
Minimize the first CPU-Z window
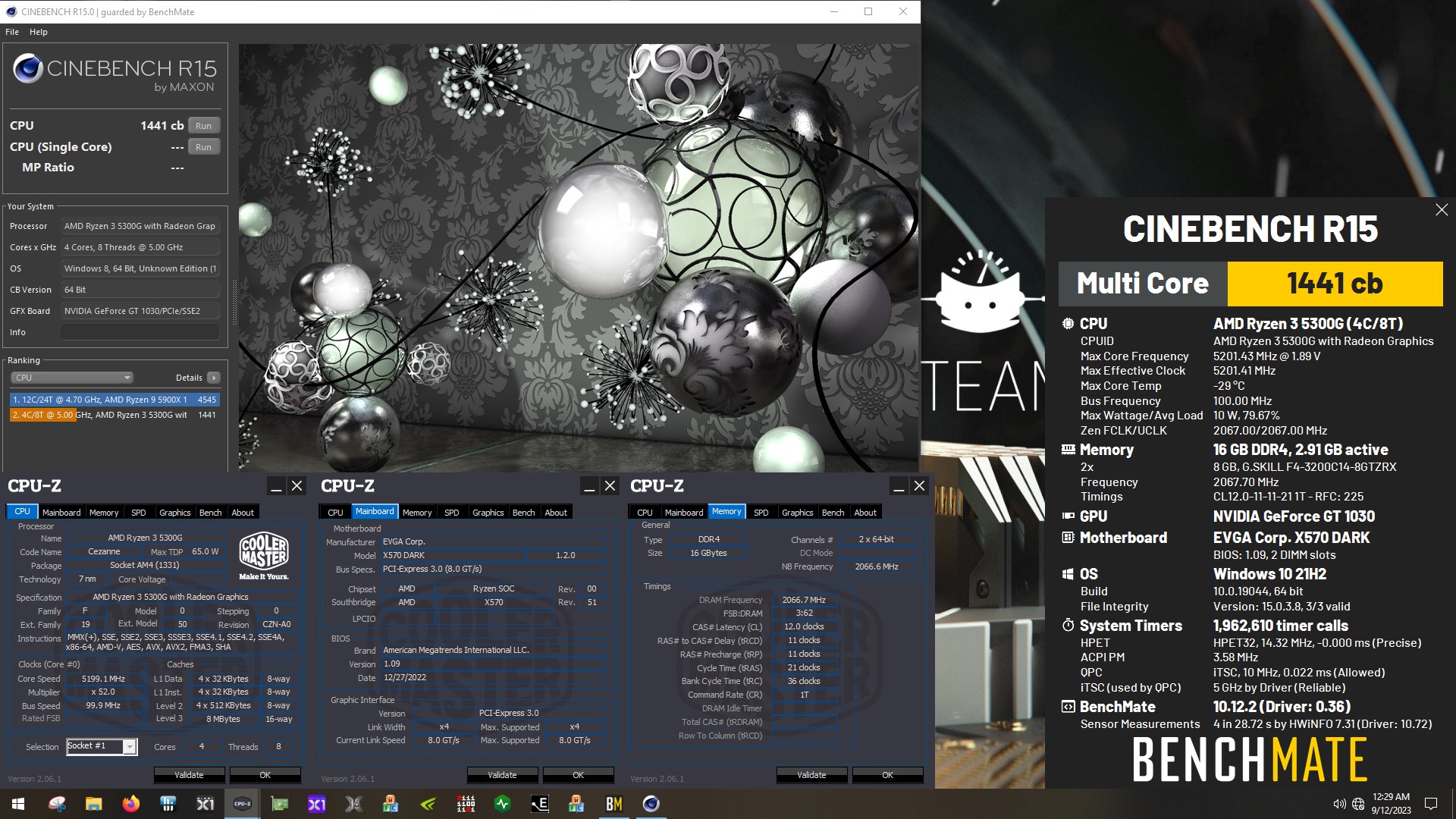tap(276, 486)
